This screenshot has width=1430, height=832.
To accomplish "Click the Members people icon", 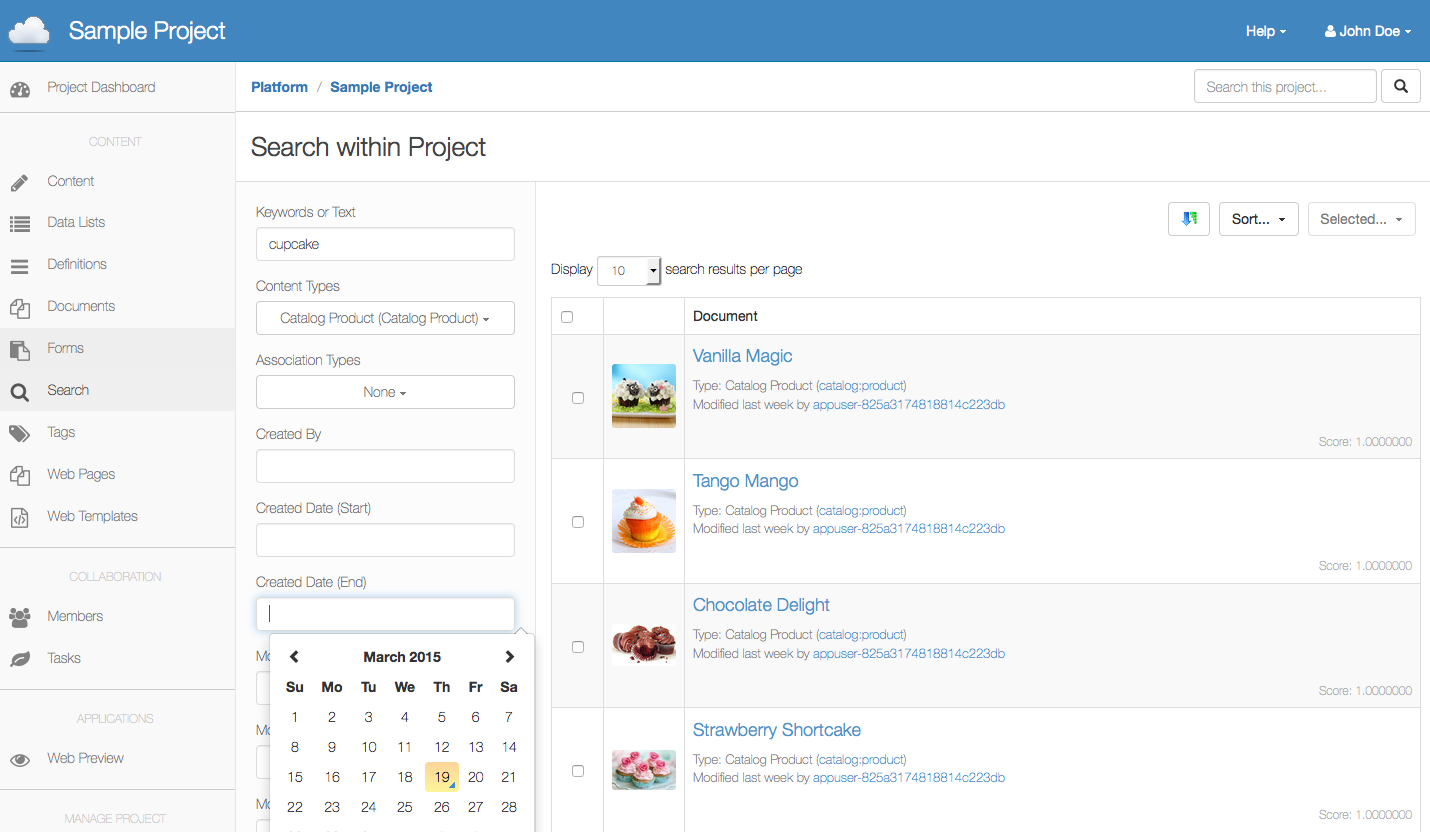I will click(20, 617).
